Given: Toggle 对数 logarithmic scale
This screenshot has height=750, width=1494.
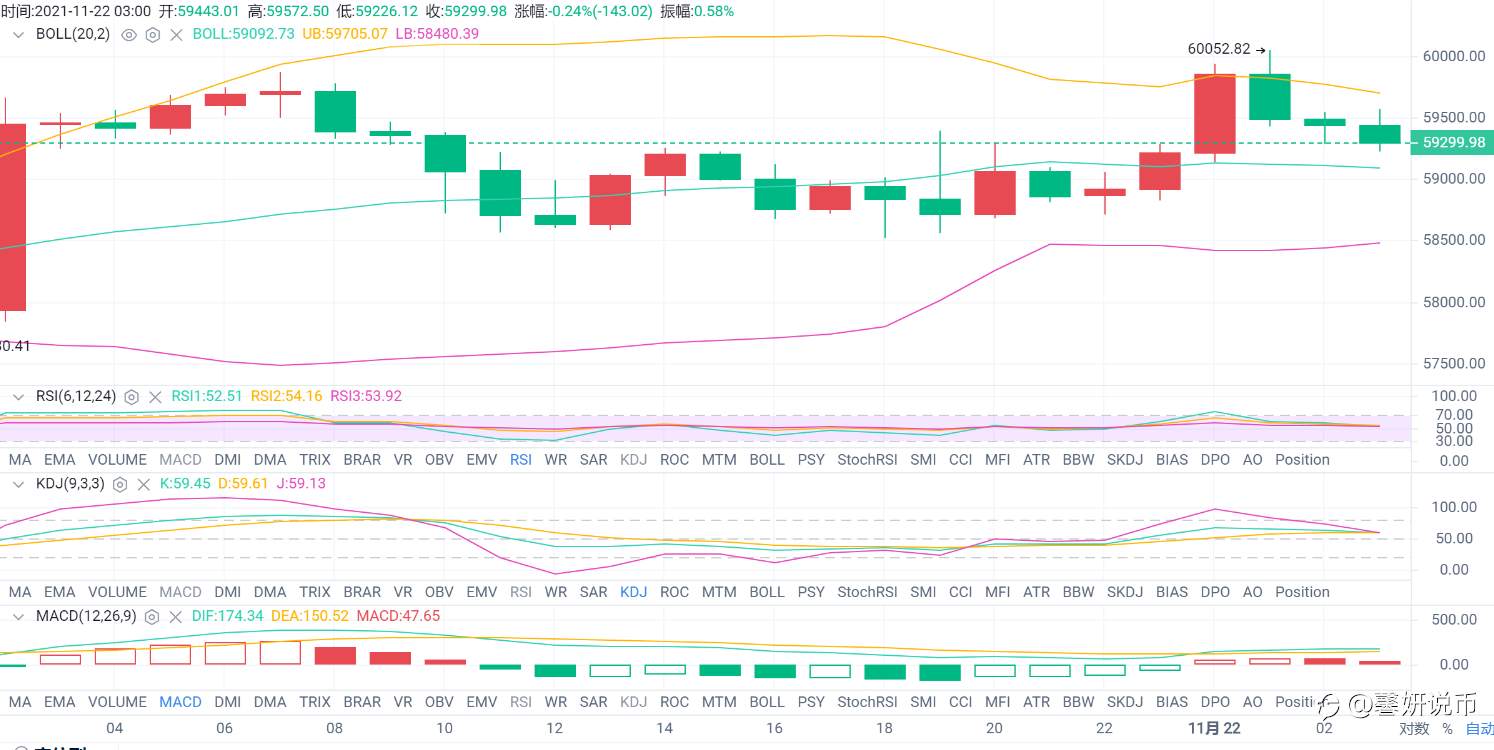Looking at the screenshot, I should point(1413,729).
